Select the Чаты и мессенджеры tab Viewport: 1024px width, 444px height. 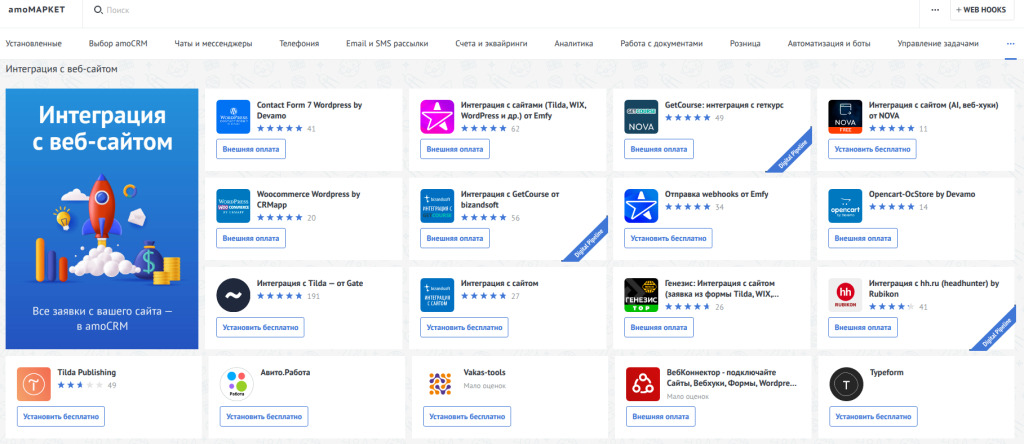(213, 44)
